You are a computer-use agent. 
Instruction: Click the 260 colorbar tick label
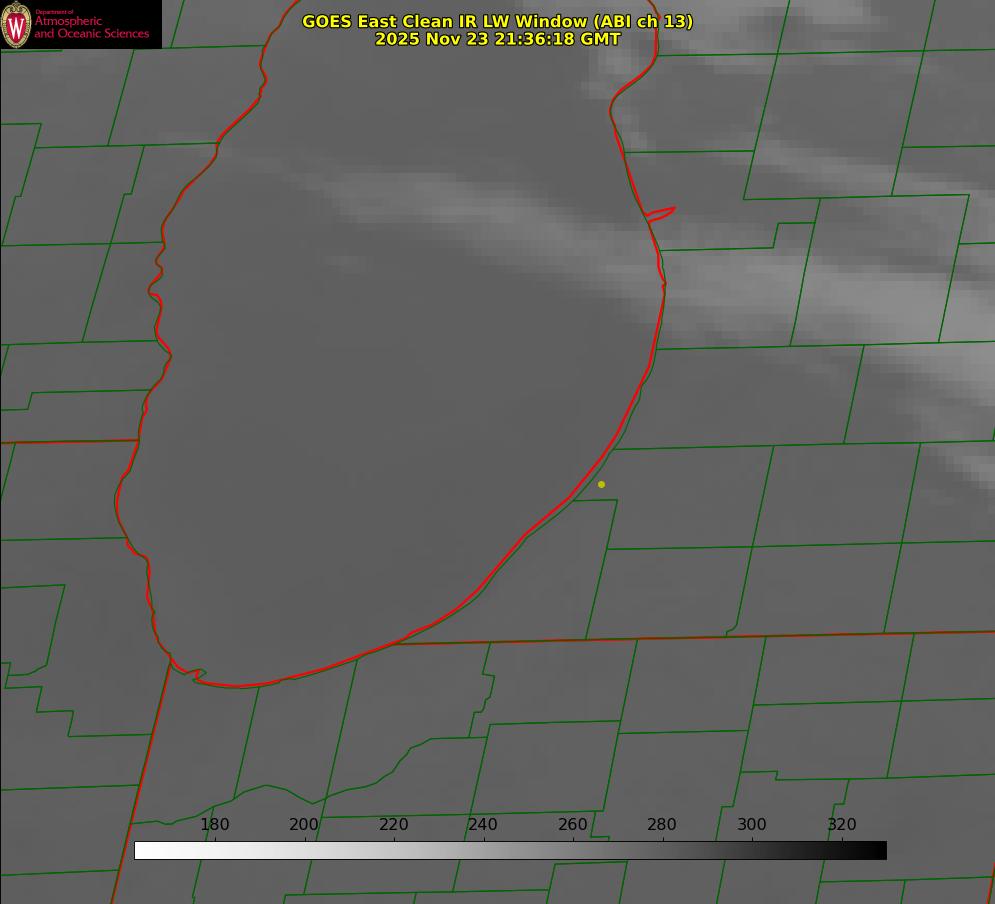point(573,825)
